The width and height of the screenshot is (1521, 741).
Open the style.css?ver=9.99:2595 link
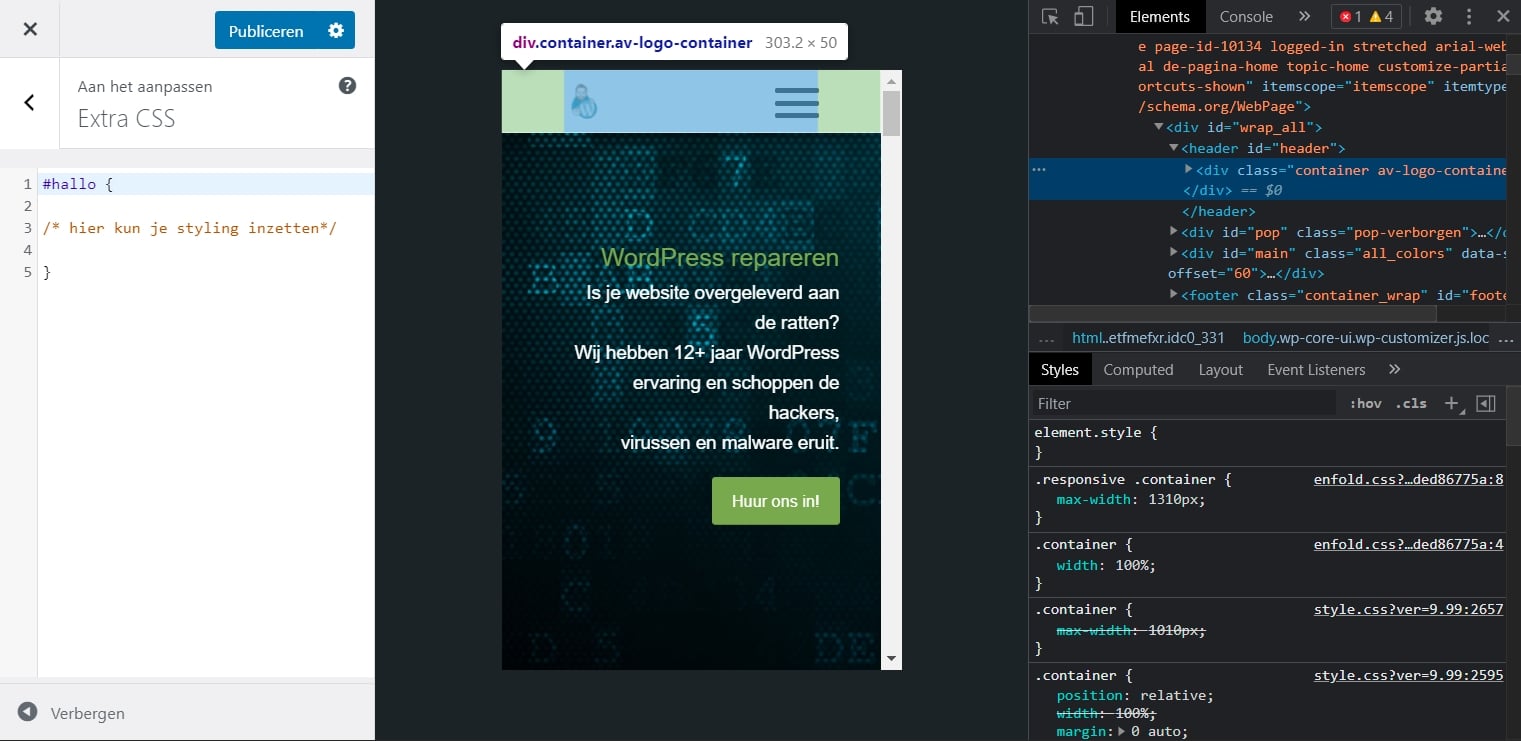tap(1408, 675)
